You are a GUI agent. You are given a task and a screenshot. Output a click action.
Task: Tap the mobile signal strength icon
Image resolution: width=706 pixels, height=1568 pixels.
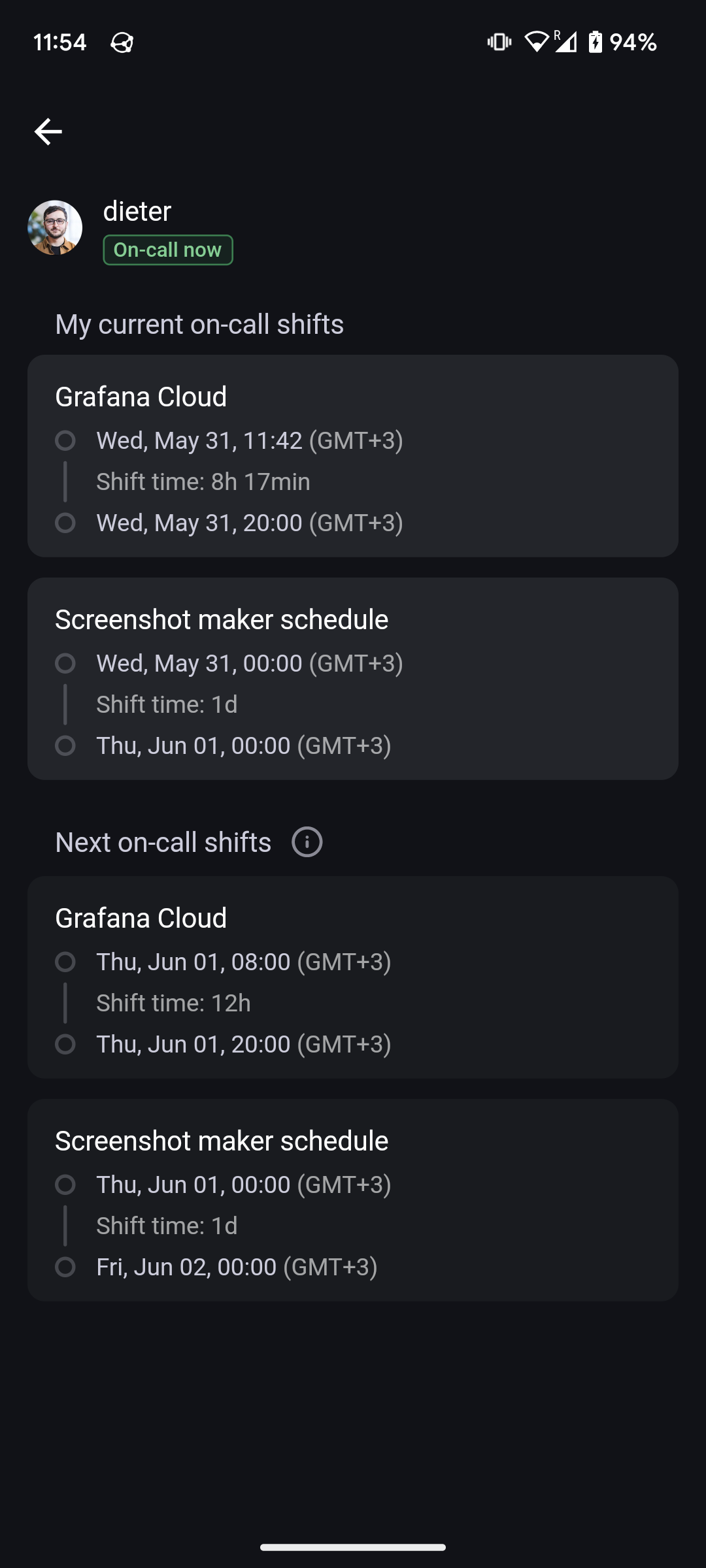click(x=566, y=42)
